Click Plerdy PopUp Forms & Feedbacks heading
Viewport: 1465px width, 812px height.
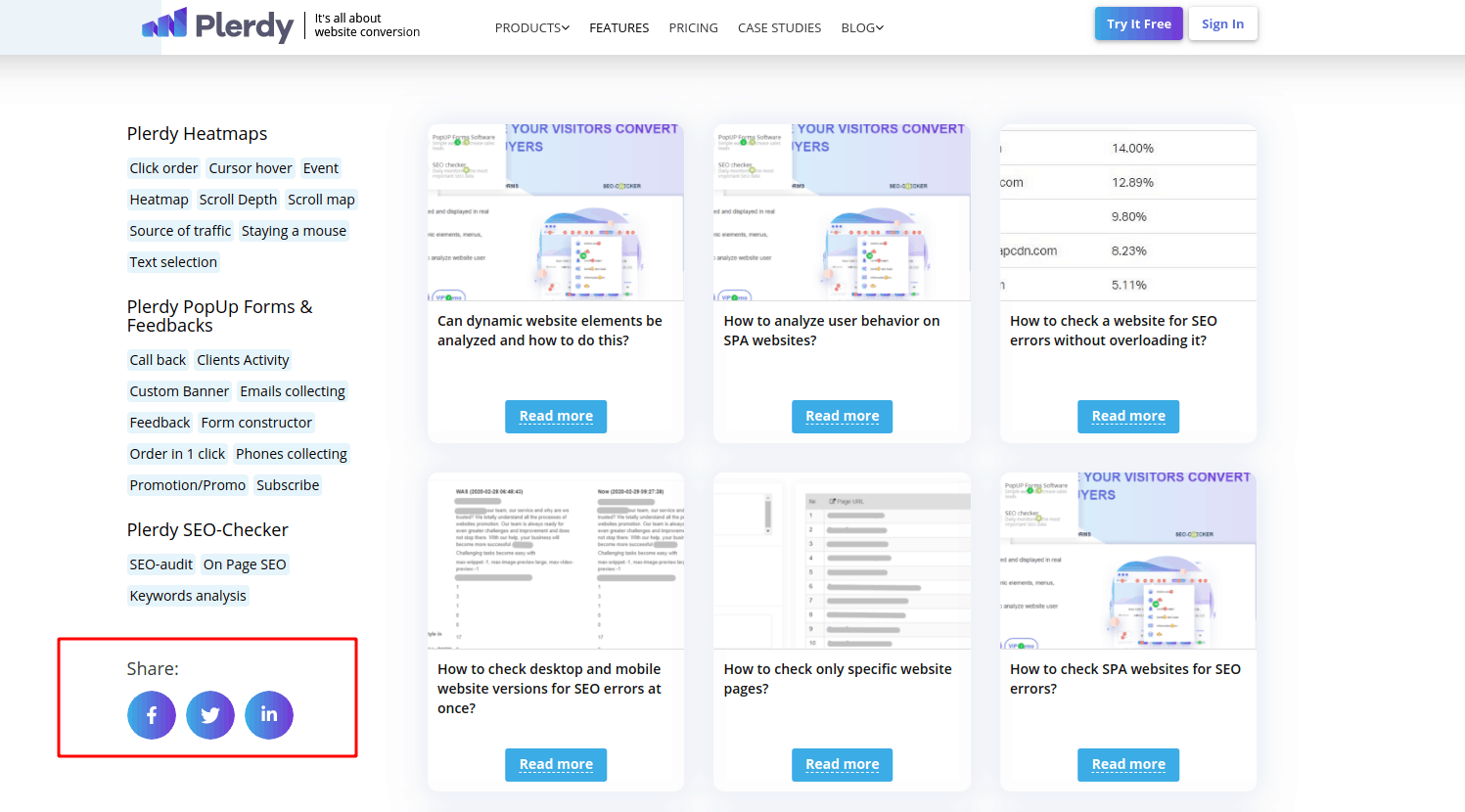220,316
